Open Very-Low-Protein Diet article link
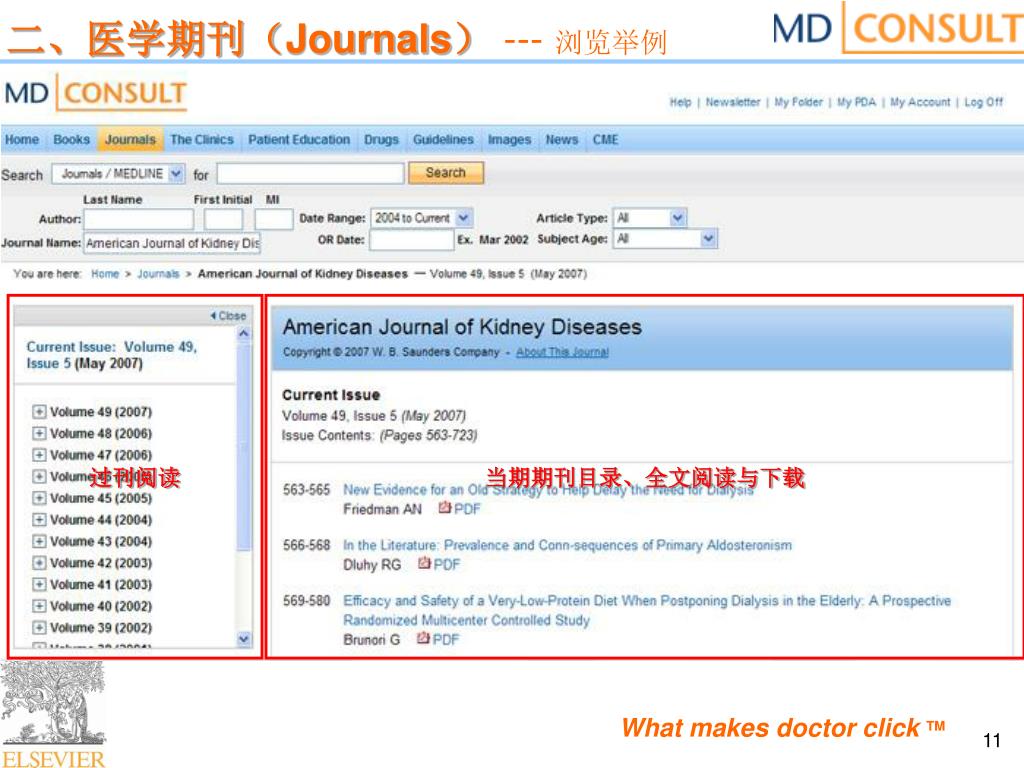 (x=647, y=610)
